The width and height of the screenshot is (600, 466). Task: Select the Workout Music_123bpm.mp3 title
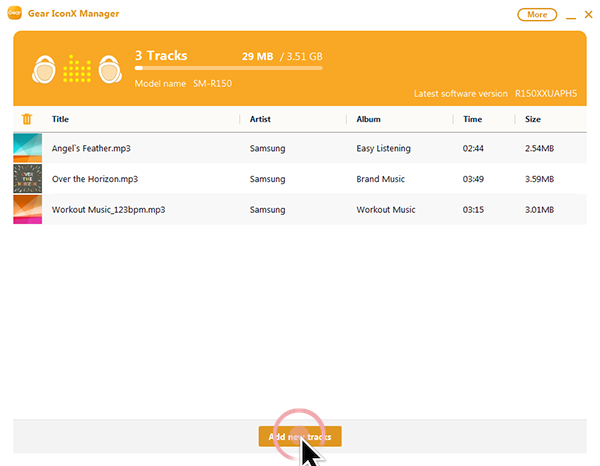(x=109, y=210)
